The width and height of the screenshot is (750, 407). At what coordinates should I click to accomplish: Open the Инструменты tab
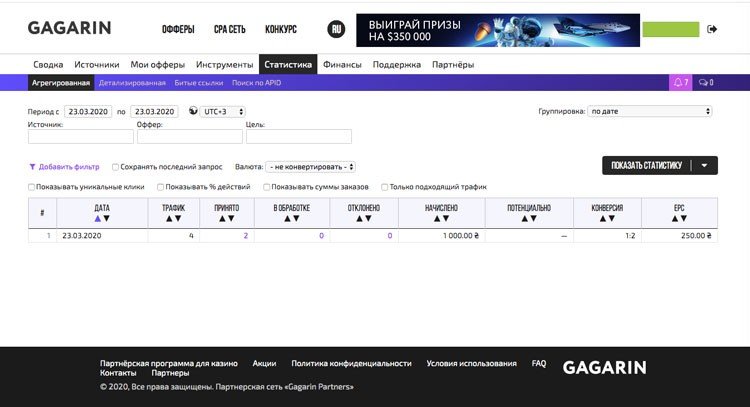(224, 65)
